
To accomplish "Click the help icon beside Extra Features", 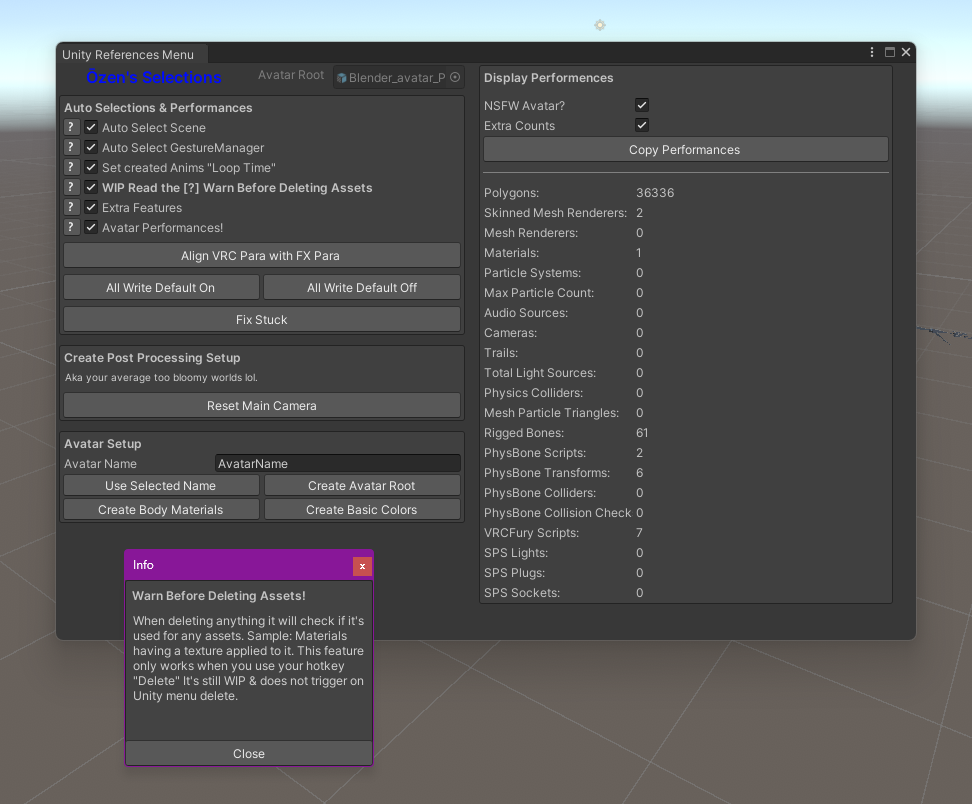I will coord(71,208).
